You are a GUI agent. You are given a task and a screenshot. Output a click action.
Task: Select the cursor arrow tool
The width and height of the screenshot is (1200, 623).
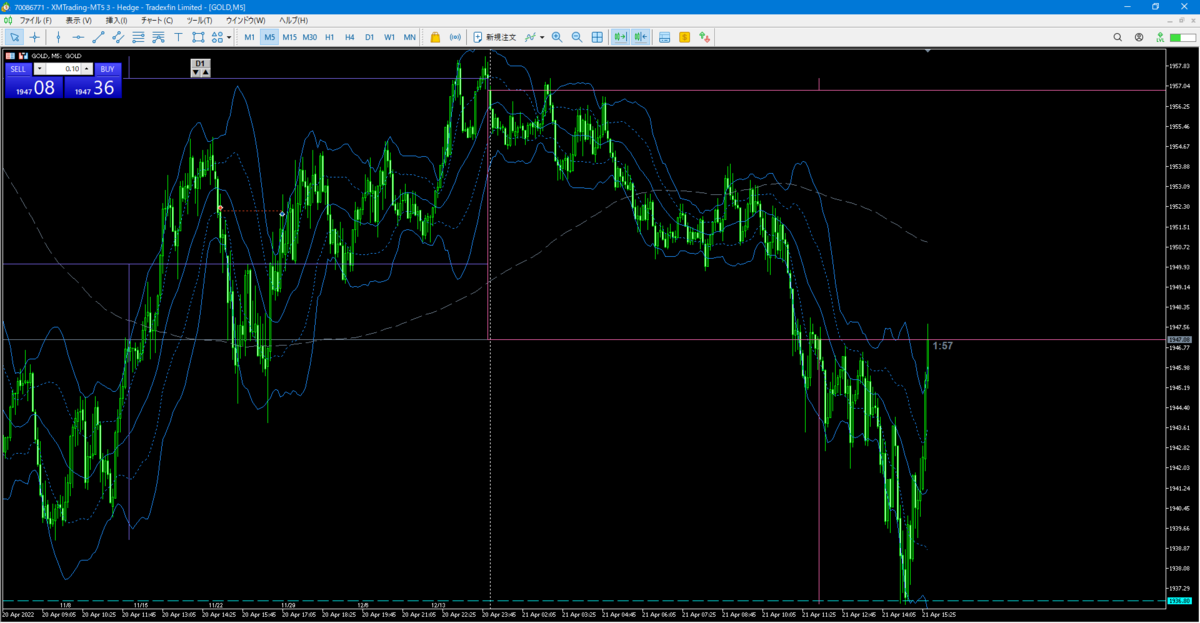tap(14, 37)
